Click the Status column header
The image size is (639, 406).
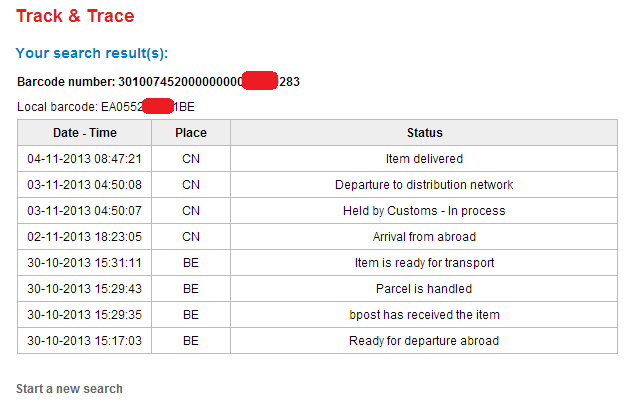tap(424, 132)
